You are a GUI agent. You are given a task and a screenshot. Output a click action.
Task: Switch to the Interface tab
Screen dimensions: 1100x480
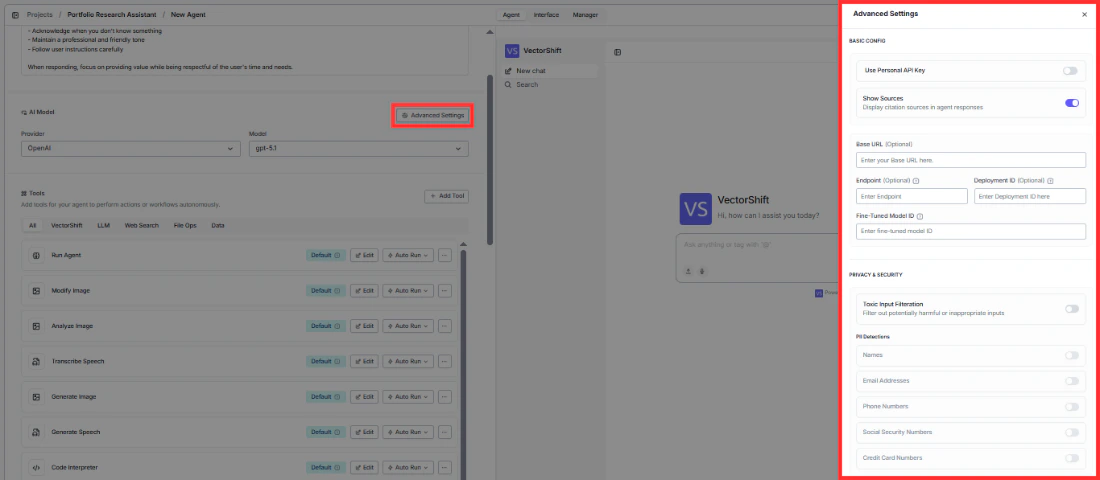(x=546, y=15)
